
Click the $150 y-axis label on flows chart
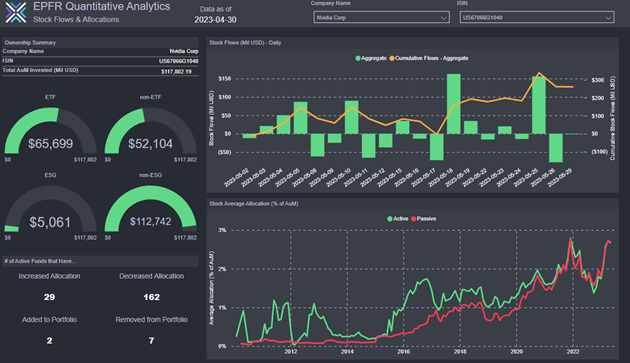click(225, 79)
